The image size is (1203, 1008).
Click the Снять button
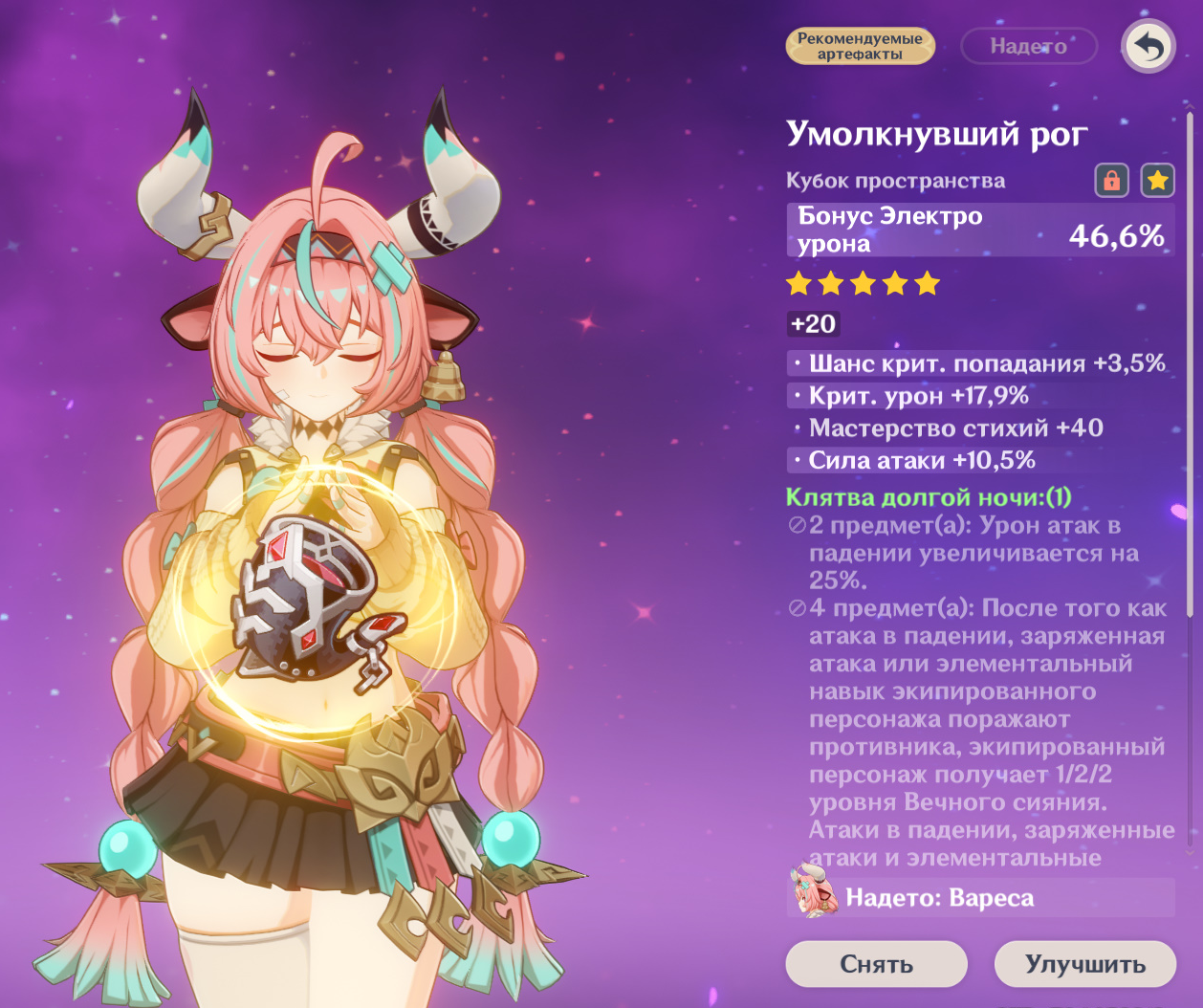(876, 964)
